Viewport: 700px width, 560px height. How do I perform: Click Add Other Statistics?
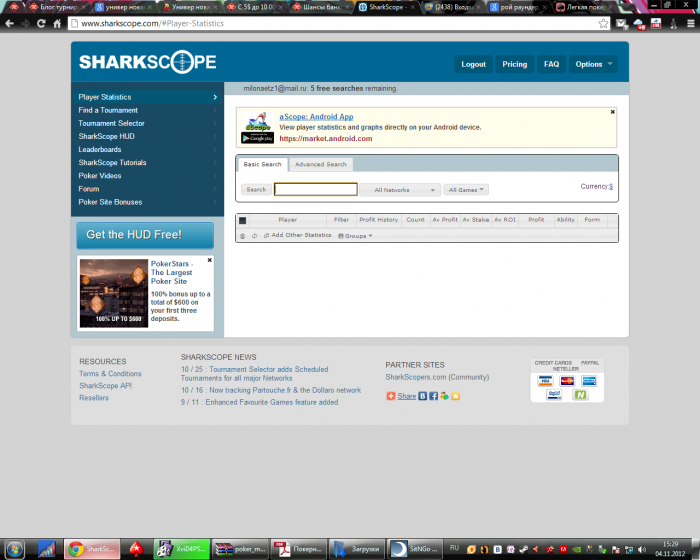click(297, 235)
